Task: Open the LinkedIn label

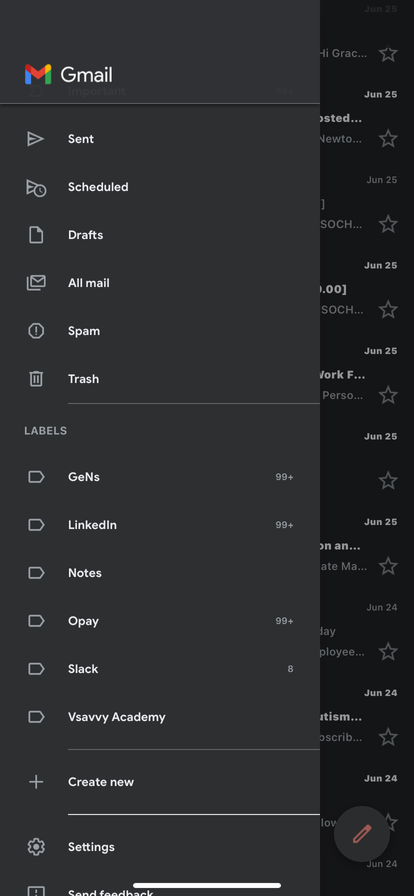Action: click(160, 525)
